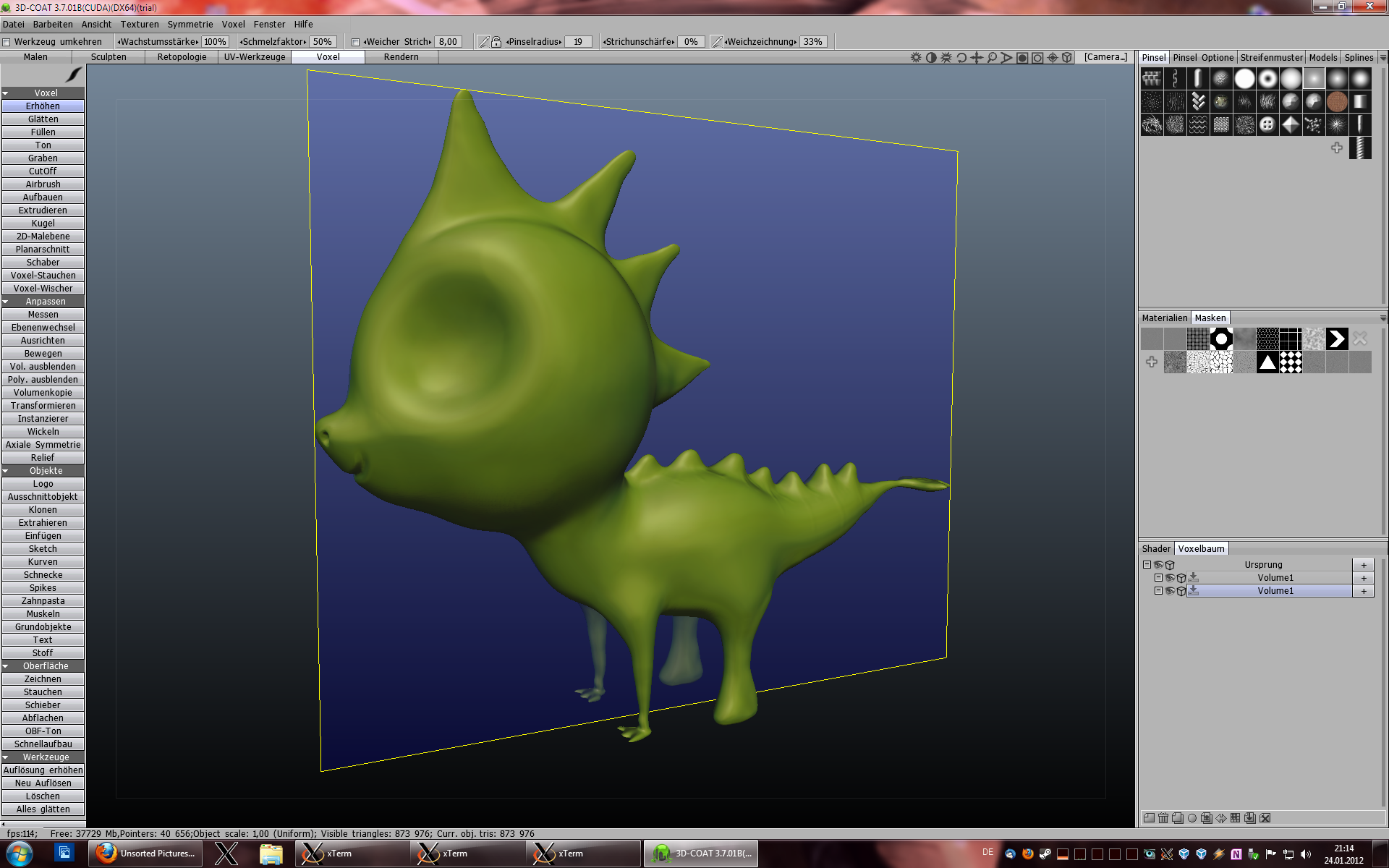Click the Transformieren tool button
Viewport: 1389px width, 868px height.
click(43, 406)
